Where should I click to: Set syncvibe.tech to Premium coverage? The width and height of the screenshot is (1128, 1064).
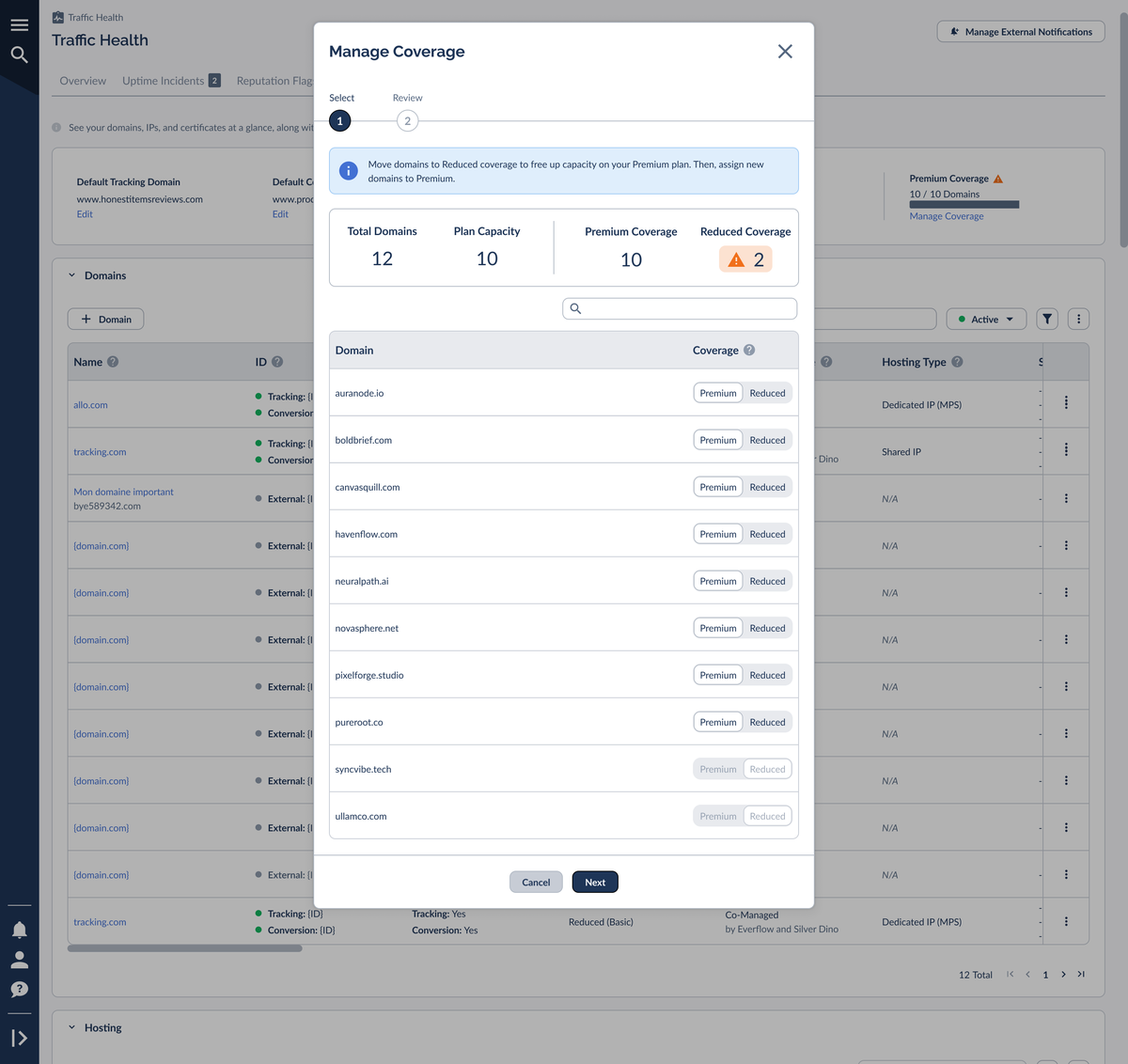(x=718, y=769)
